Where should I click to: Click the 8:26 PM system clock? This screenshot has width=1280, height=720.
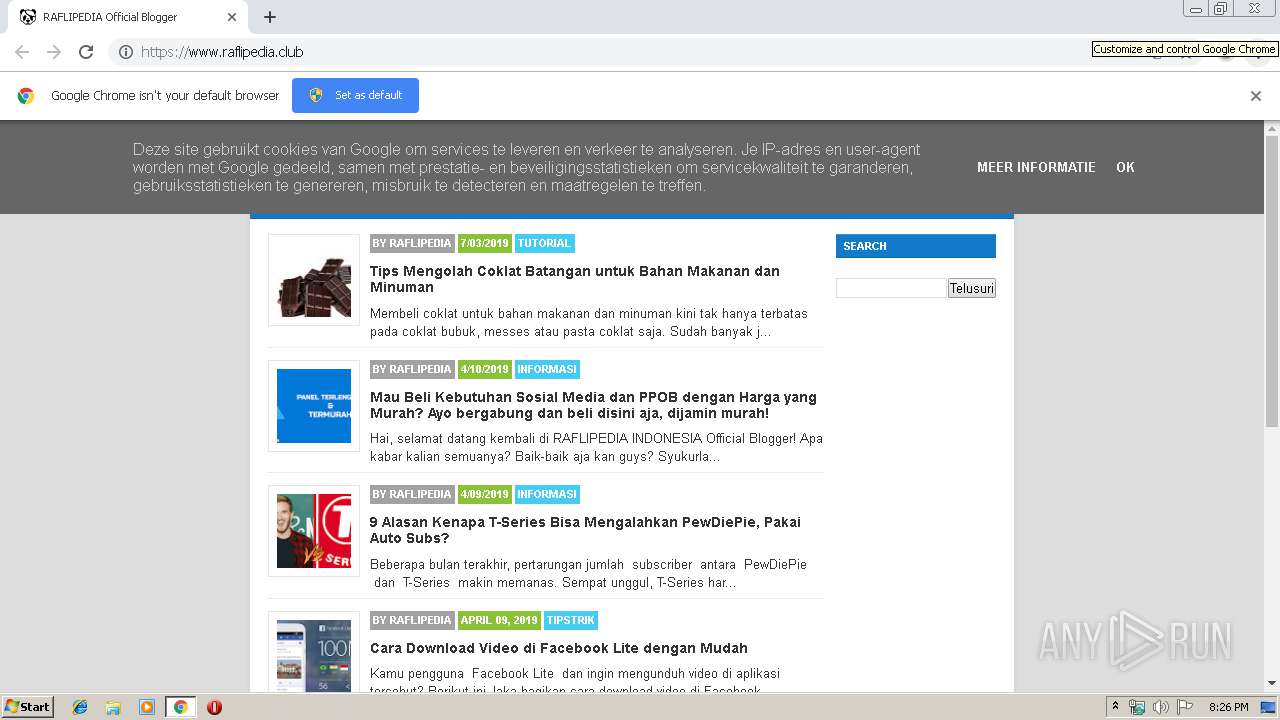(x=1229, y=707)
